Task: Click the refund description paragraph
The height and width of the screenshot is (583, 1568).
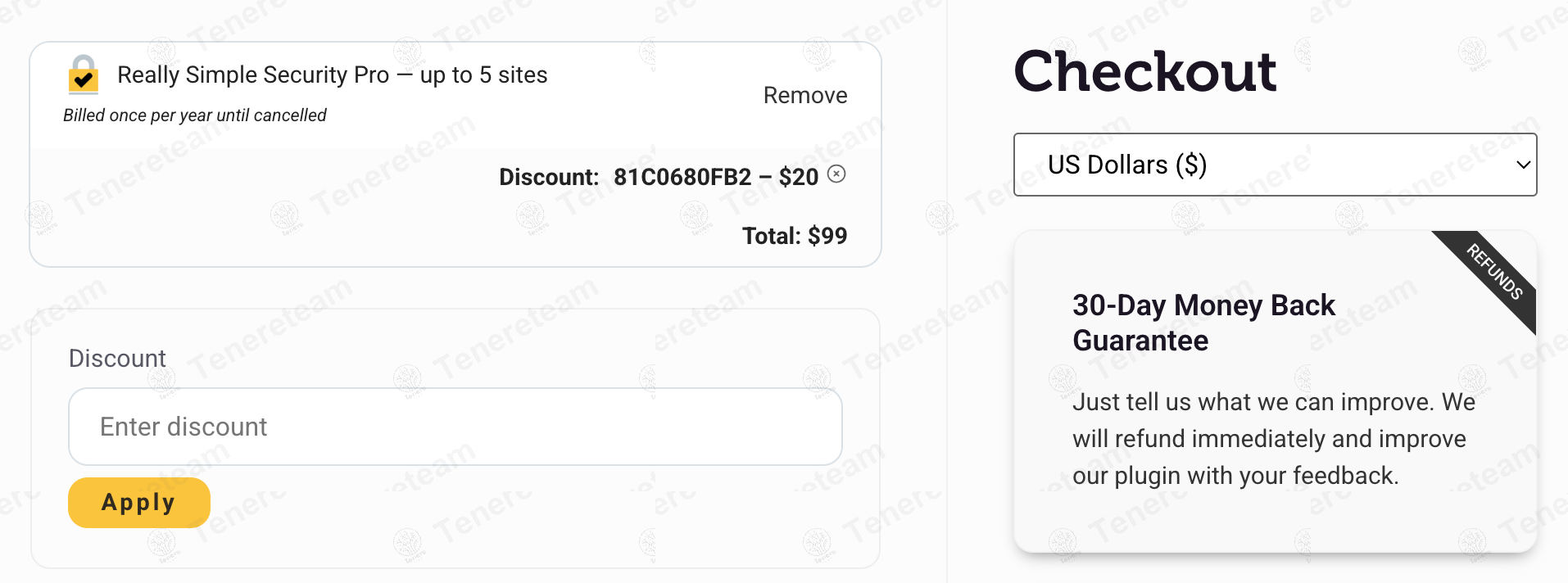Action: click(x=1273, y=439)
